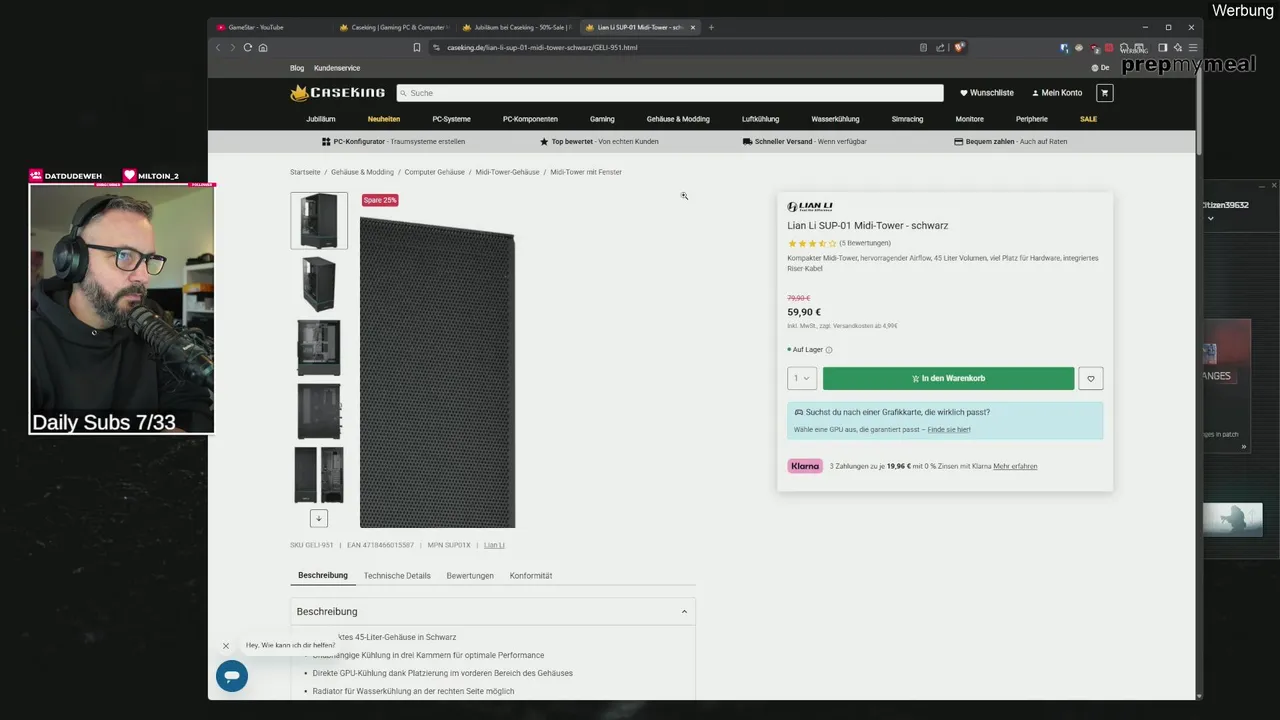
Task: Click the browser address bar URL
Action: point(542,47)
